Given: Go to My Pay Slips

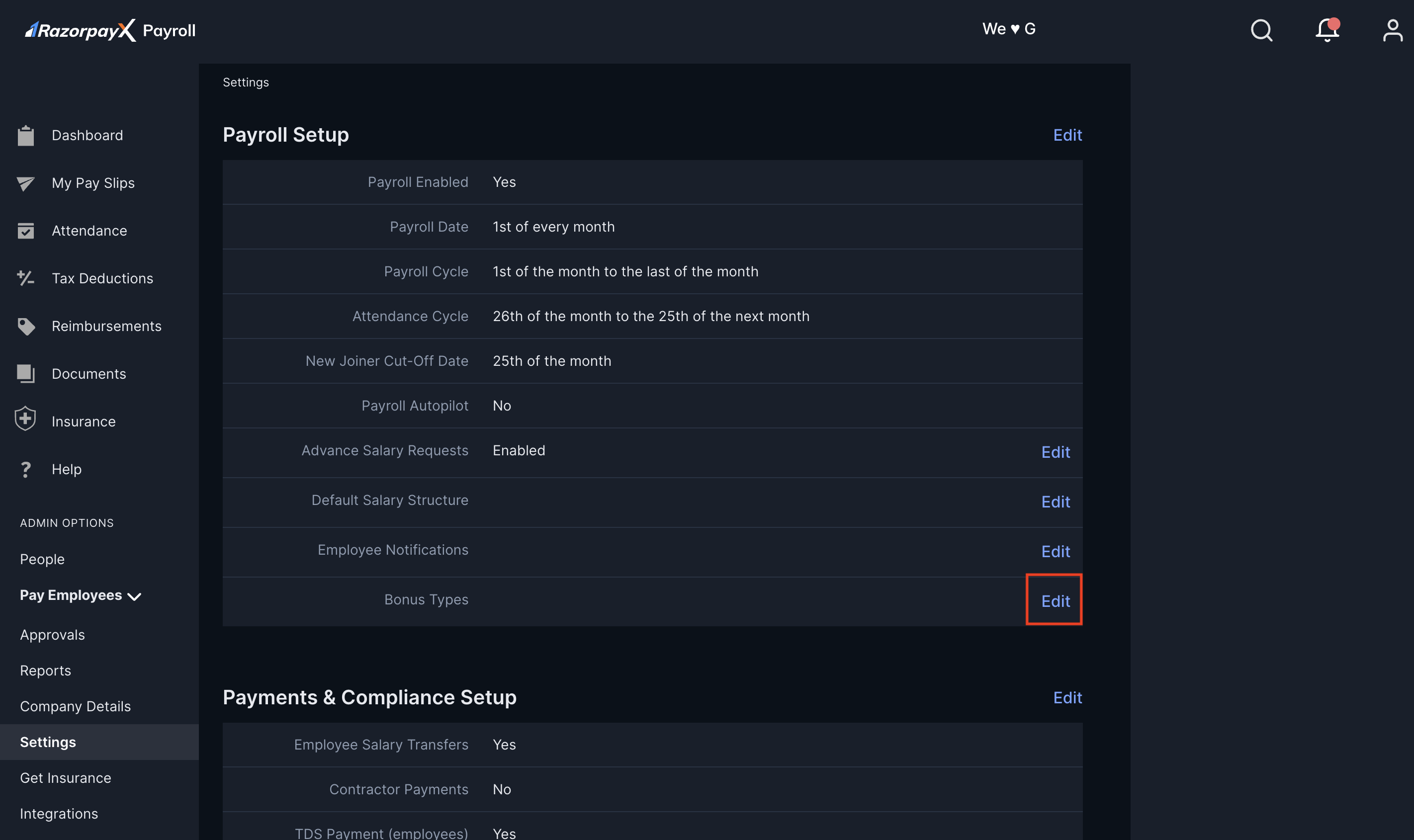Looking at the screenshot, I should click(93, 183).
